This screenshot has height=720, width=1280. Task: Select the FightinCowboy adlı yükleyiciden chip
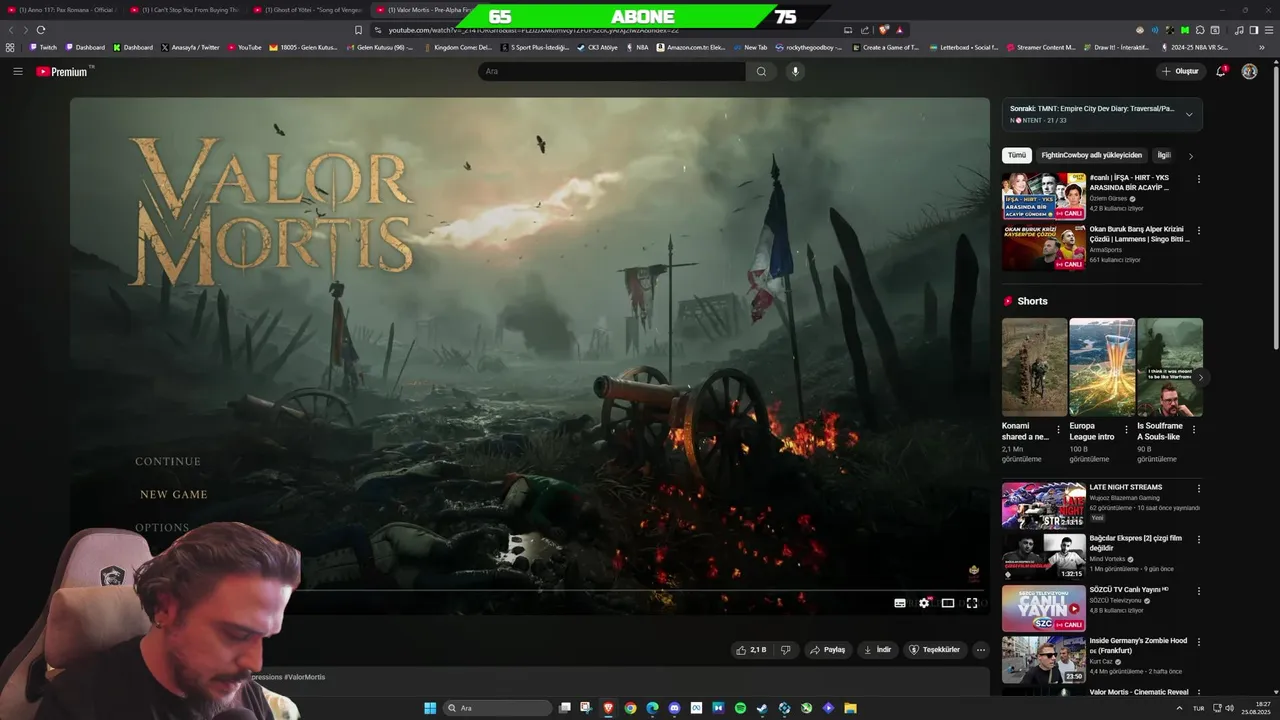pyautogui.click(x=1091, y=155)
